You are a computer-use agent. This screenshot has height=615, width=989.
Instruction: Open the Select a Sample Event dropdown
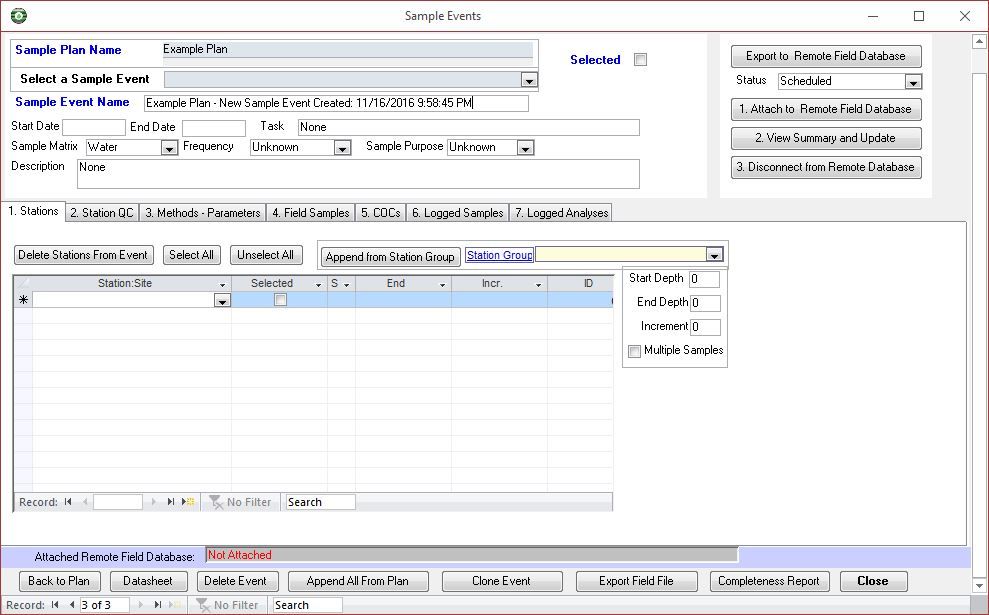(529, 80)
